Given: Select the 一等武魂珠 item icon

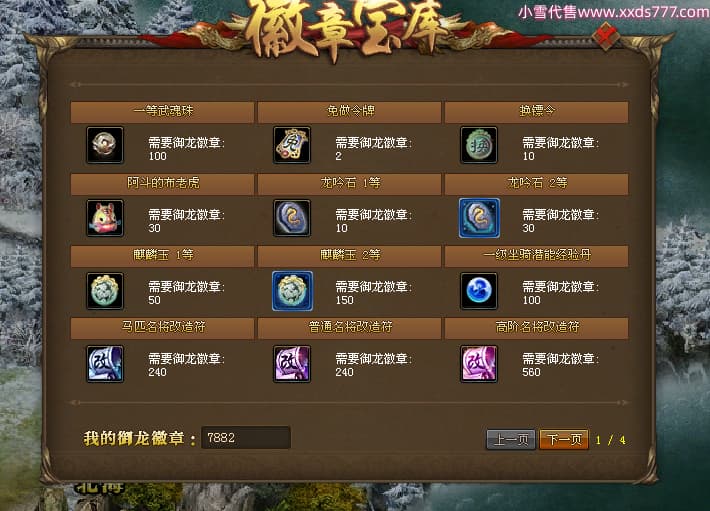Looking at the screenshot, I should pos(105,145).
